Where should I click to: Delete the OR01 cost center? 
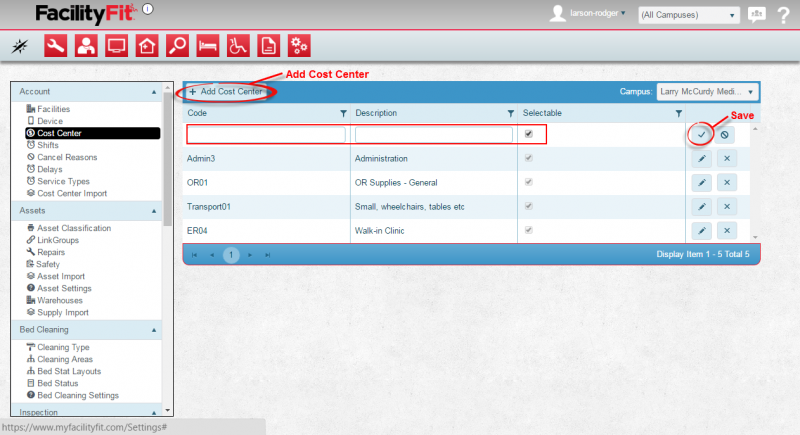coord(727,183)
